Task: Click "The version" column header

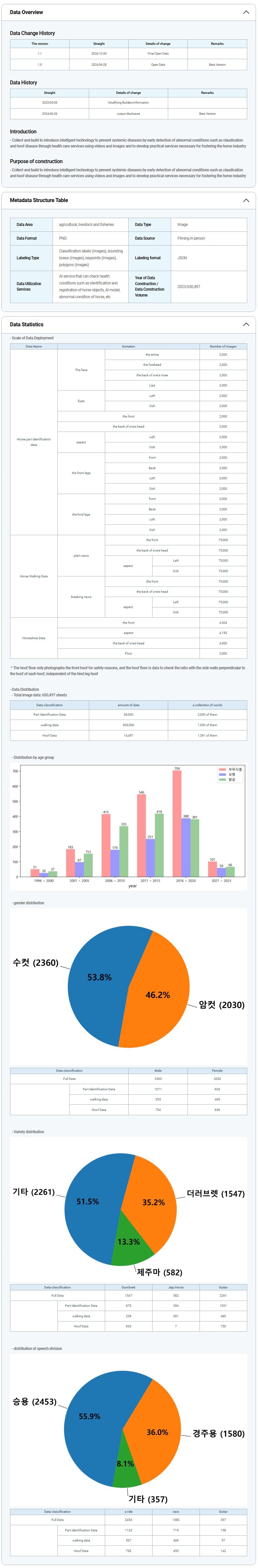Action: 40,44
